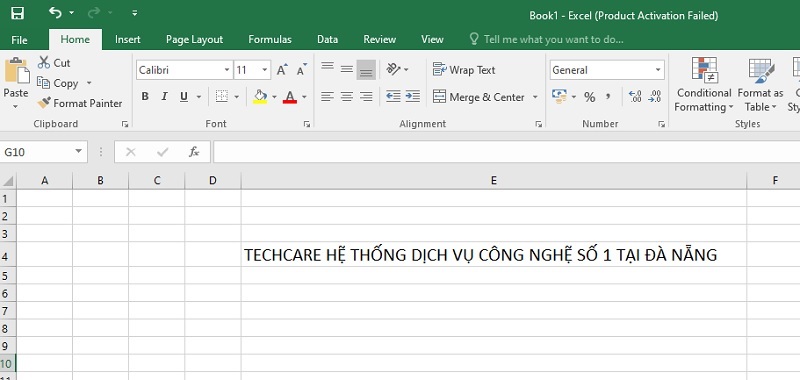800x380 pixels.
Task: Click Comma Style icon
Action: tap(608, 96)
